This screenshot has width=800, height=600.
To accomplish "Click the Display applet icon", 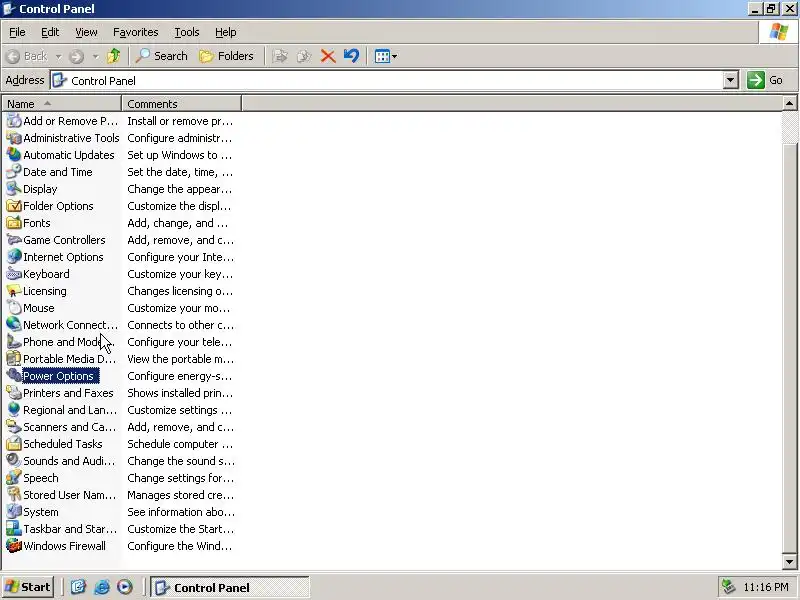I will tap(14, 189).
